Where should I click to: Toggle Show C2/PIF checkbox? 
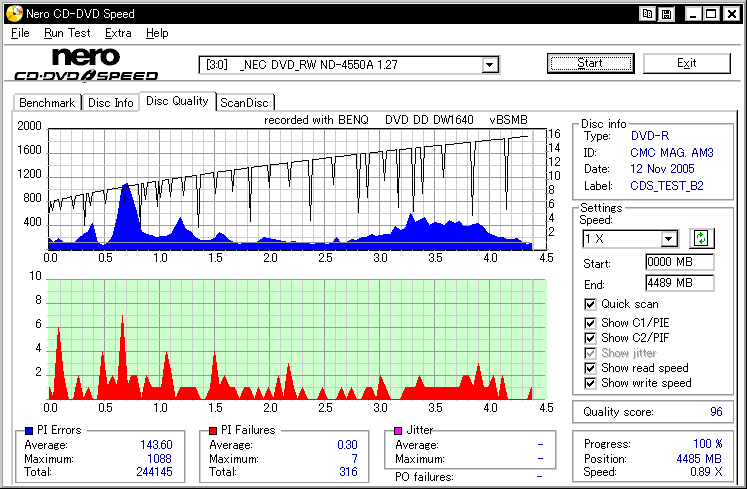(x=590, y=338)
